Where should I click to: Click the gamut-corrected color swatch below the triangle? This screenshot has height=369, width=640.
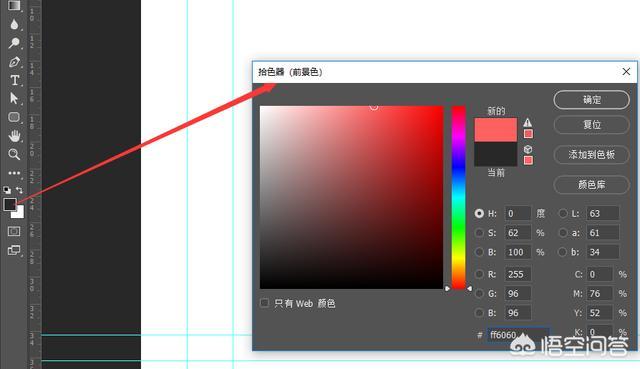coord(528,134)
